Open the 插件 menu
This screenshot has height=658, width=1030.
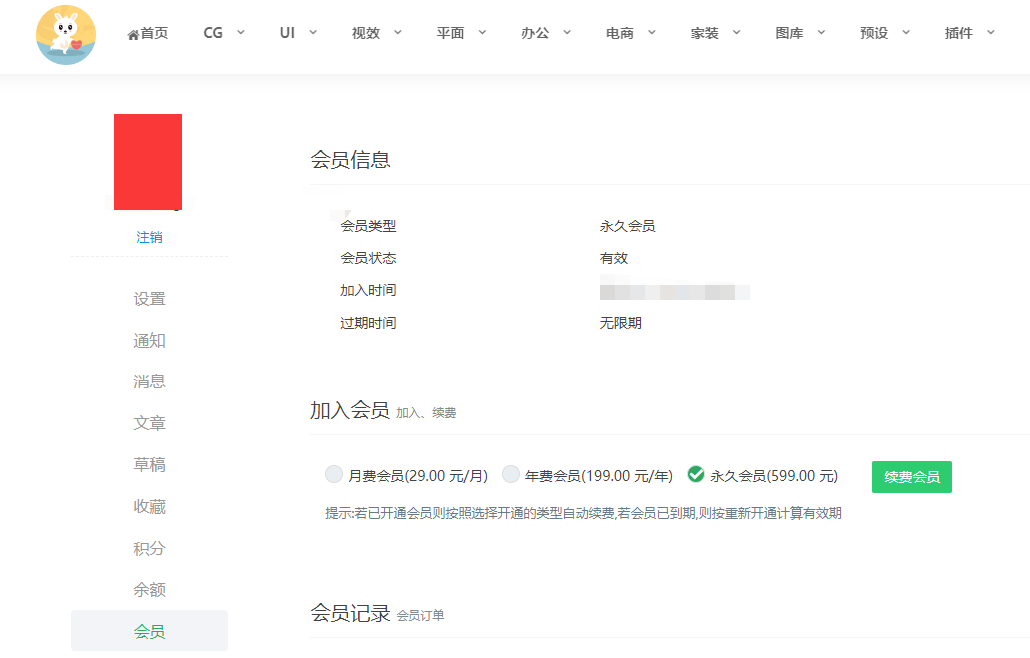[959, 33]
